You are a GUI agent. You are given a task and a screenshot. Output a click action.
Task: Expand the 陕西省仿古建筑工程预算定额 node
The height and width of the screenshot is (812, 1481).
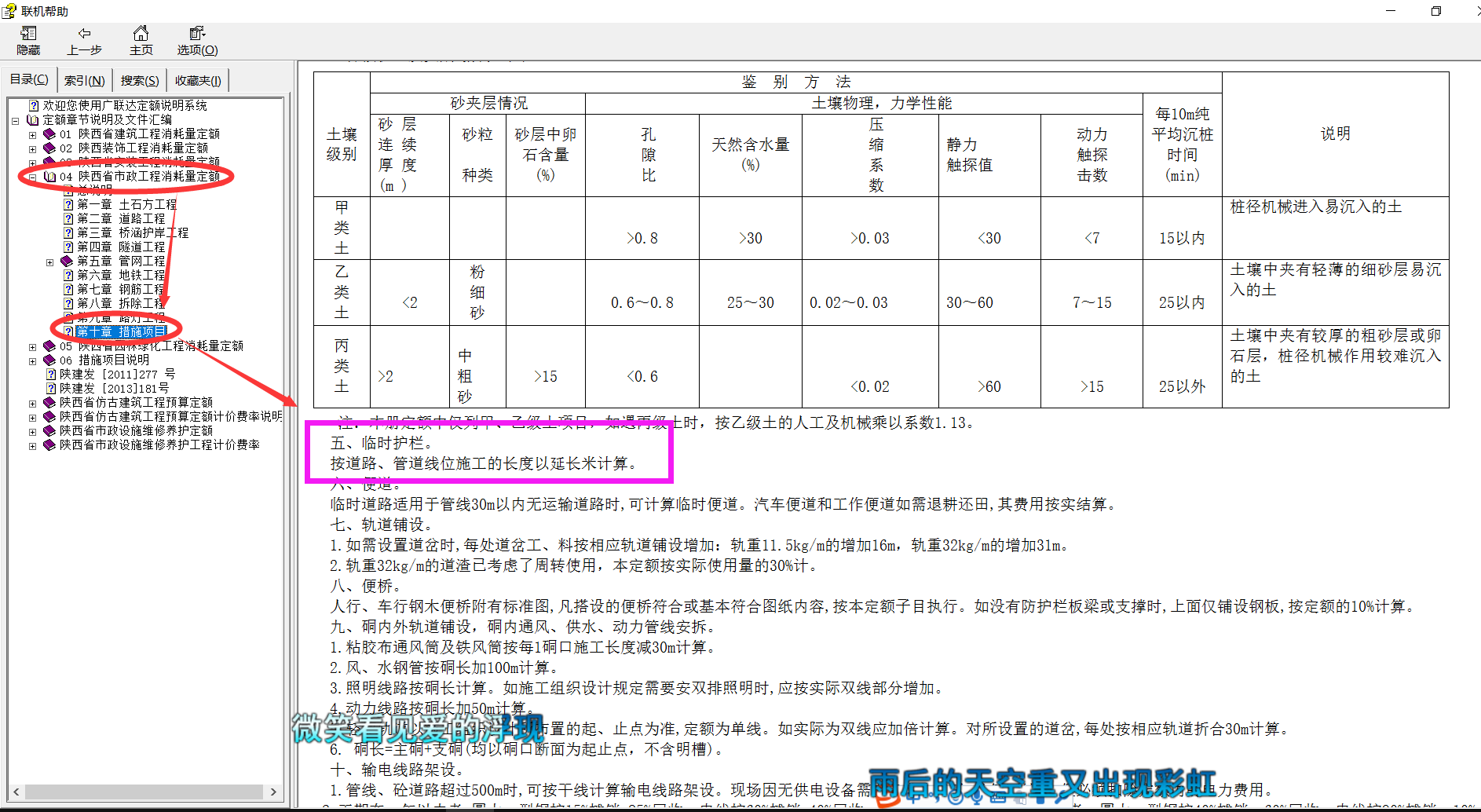pos(32,403)
